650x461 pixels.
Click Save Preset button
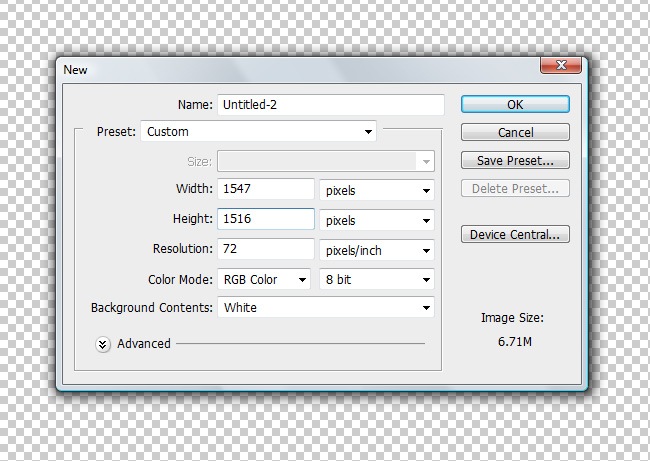point(515,160)
